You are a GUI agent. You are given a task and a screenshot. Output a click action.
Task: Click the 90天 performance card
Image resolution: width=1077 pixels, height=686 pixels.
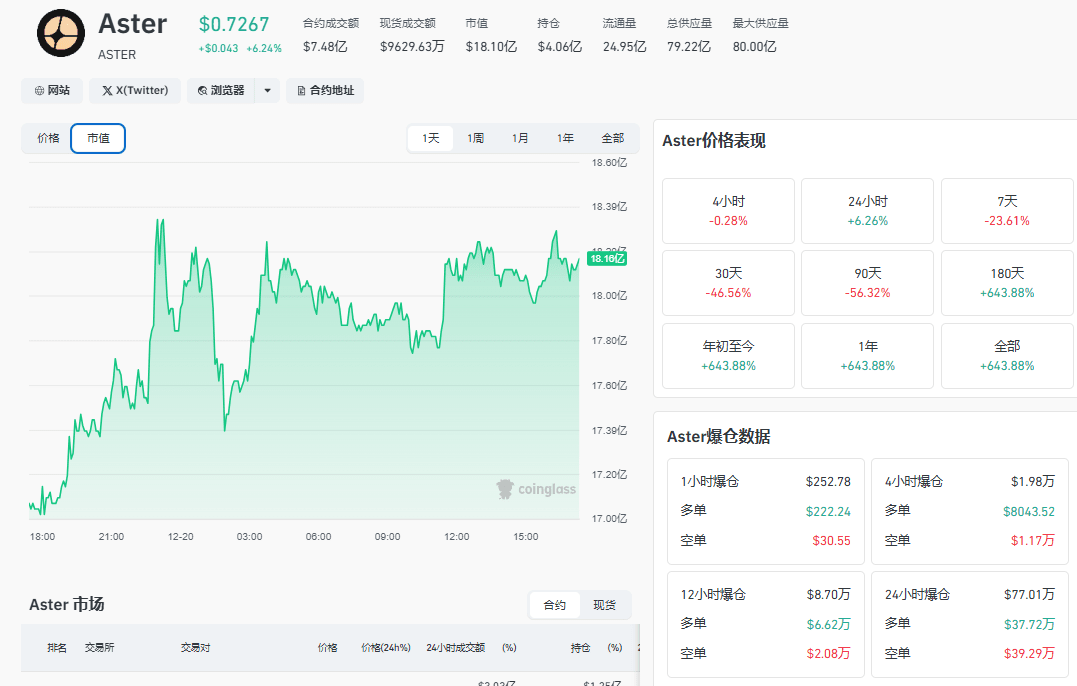tap(868, 283)
